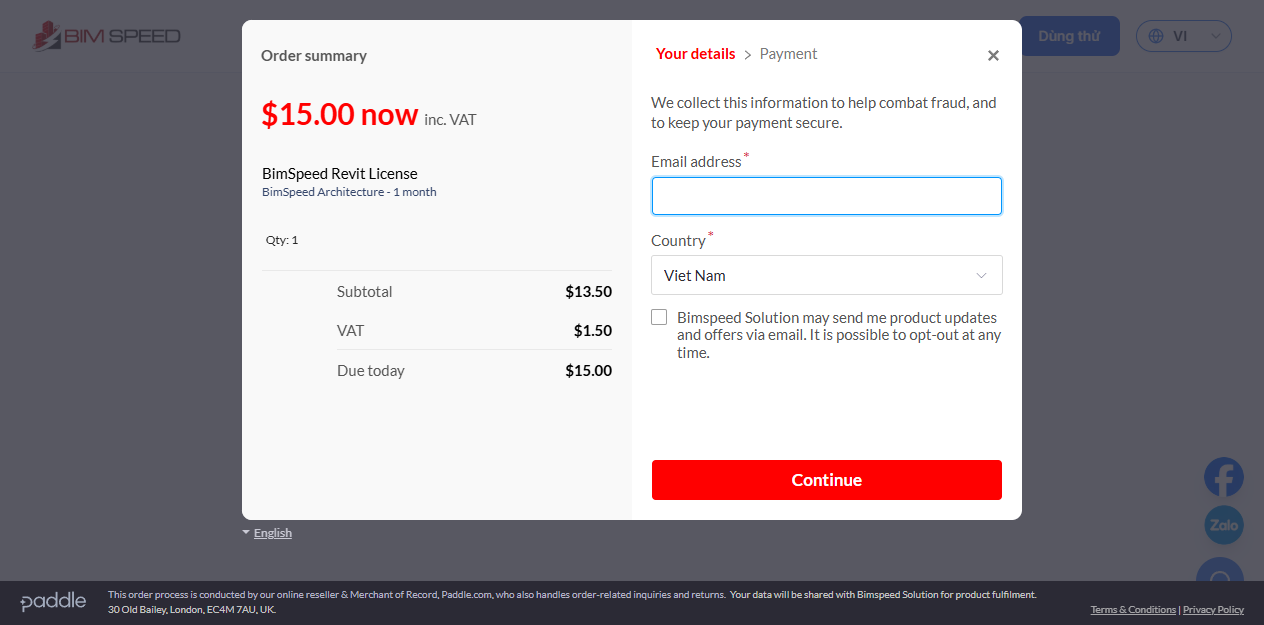Click the Qty: 1 text
Screen dimensions: 1264x625
click(x=282, y=240)
